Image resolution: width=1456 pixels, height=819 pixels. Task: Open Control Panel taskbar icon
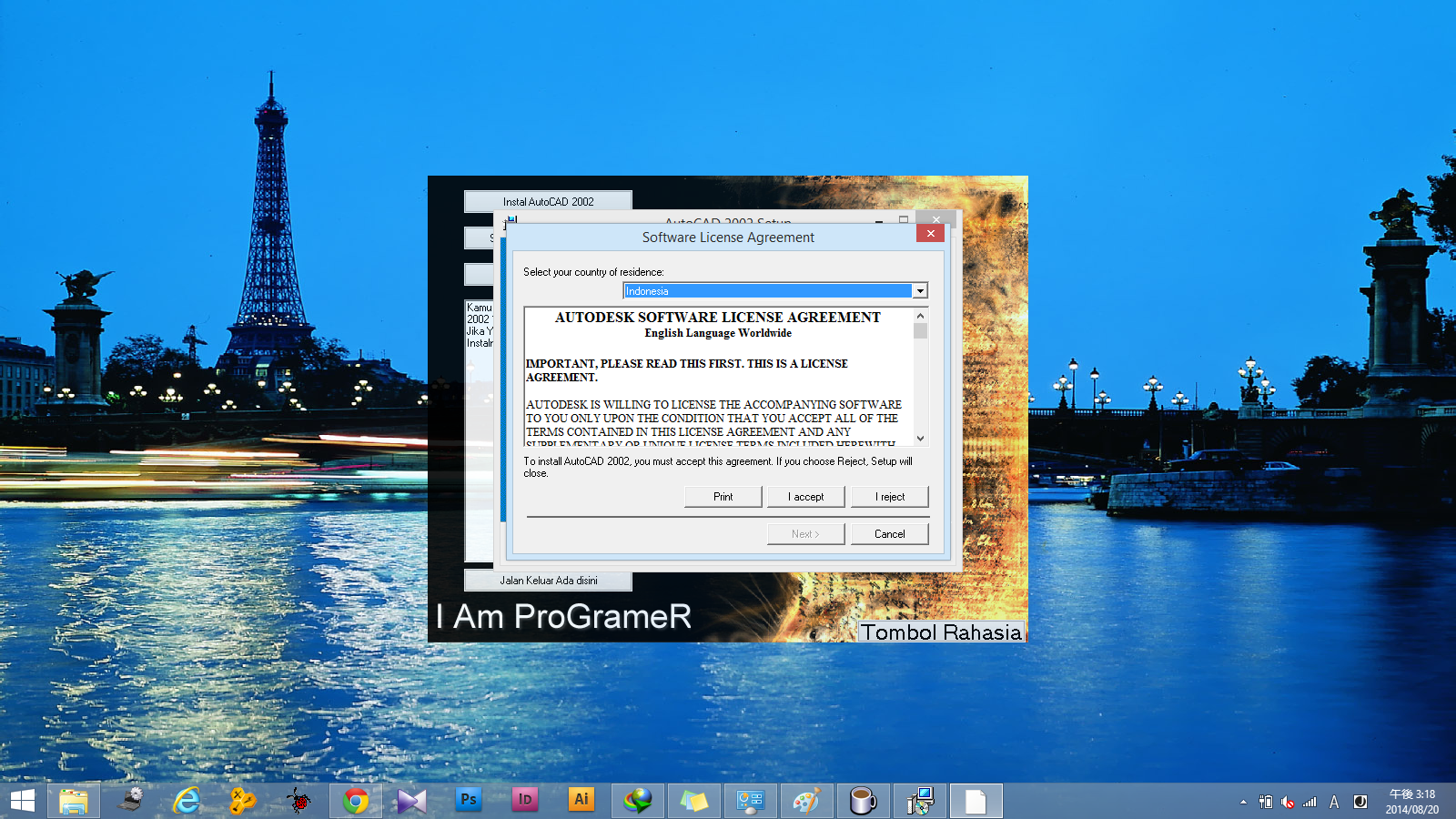pos(751,801)
